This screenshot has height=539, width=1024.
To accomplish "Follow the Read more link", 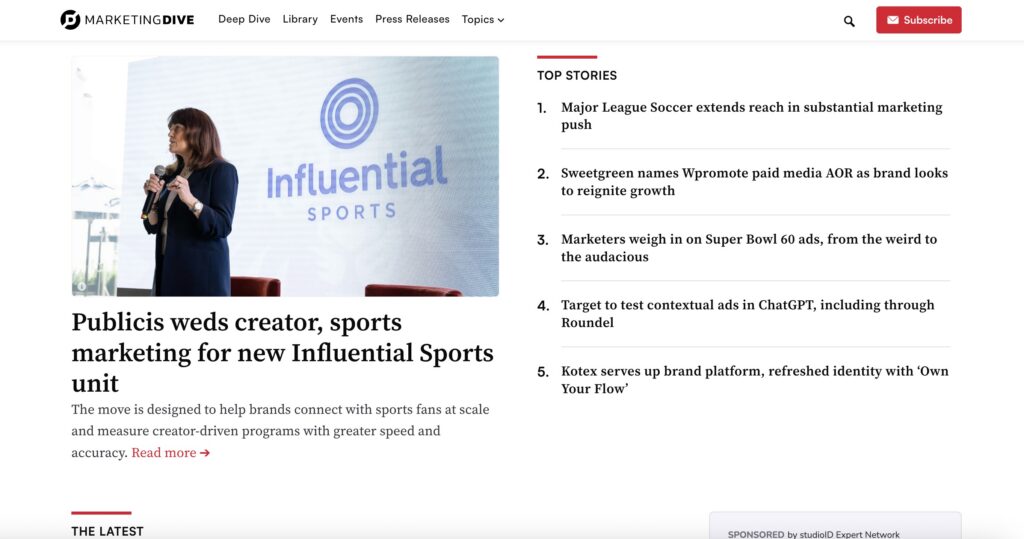I will (x=163, y=453).
